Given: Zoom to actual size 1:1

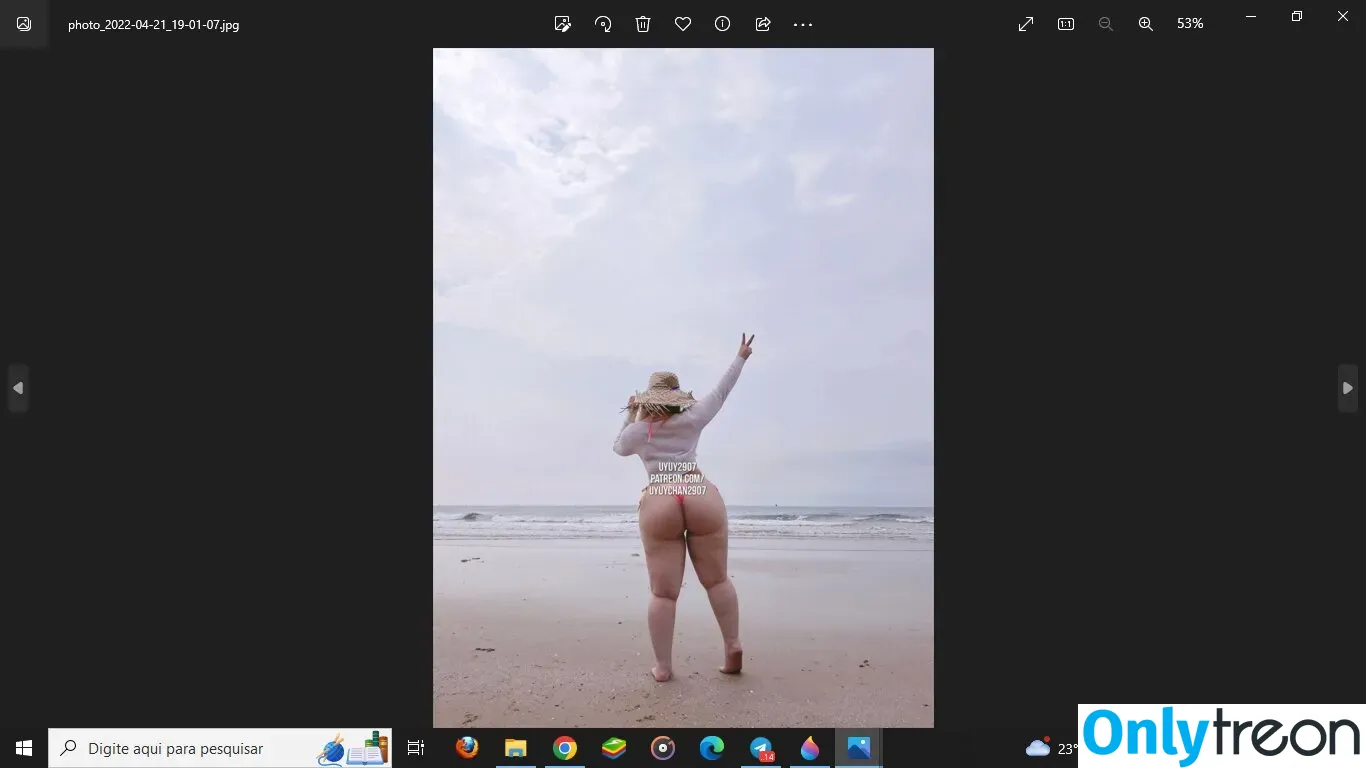Looking at the screenshot, I should point(1066,24).
